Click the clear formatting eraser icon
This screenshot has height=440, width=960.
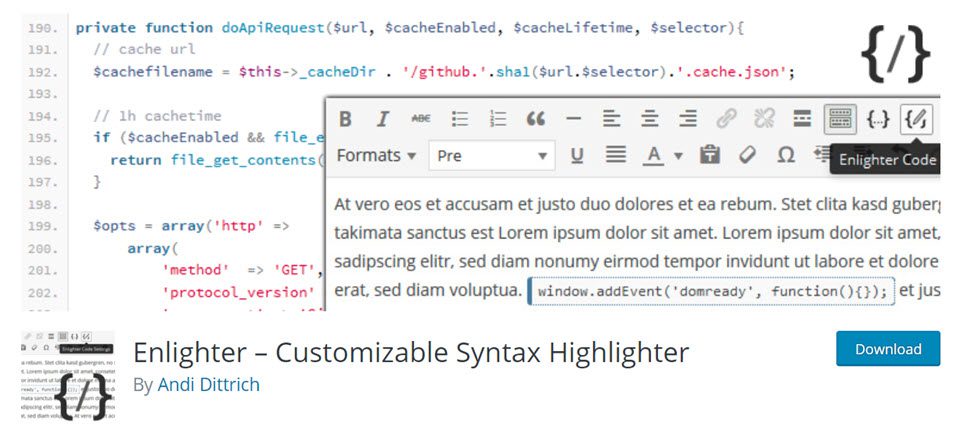747,155
